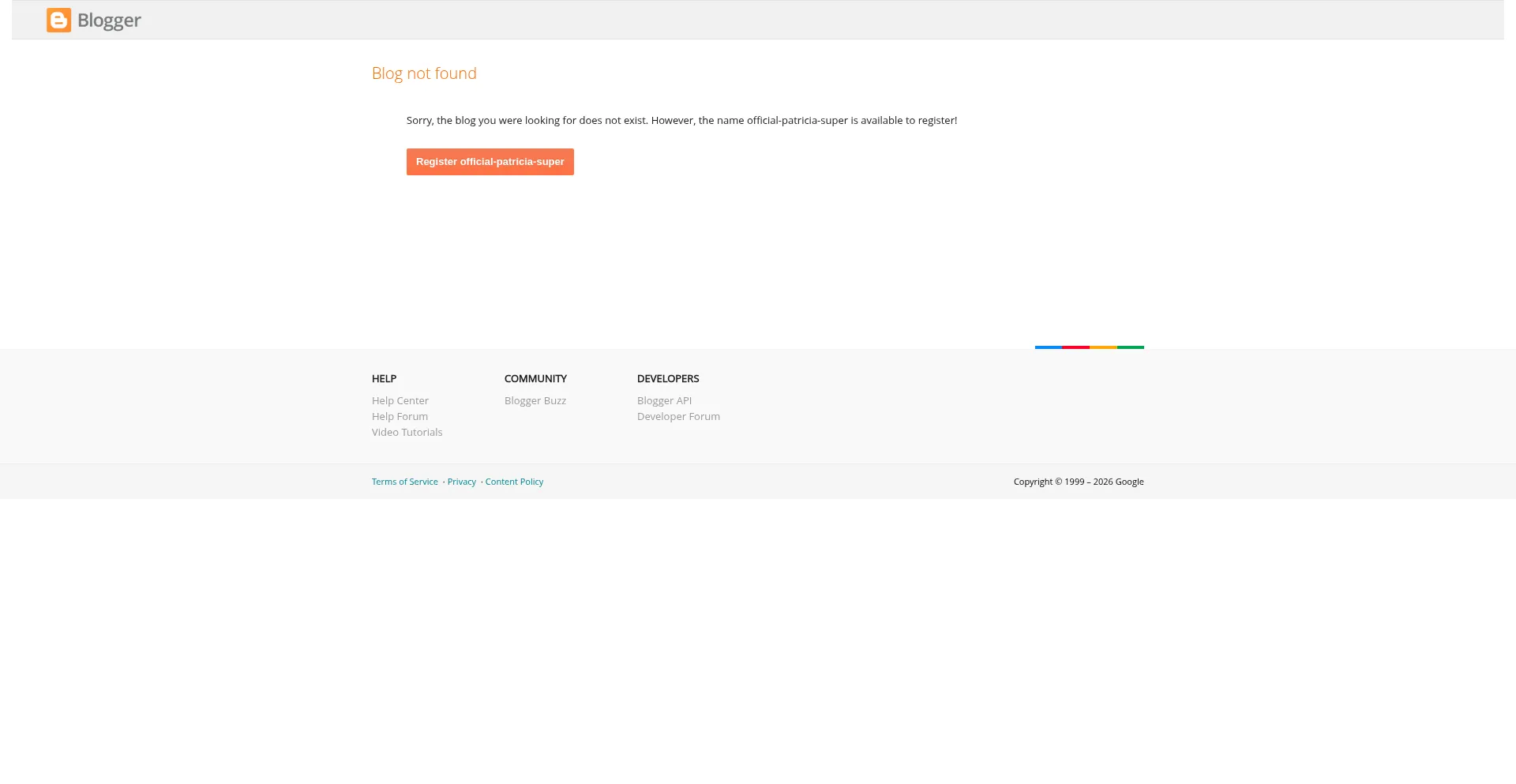Click the yellow segment of color bar
Screen dimensions: 1516x784
[1103, 347]
